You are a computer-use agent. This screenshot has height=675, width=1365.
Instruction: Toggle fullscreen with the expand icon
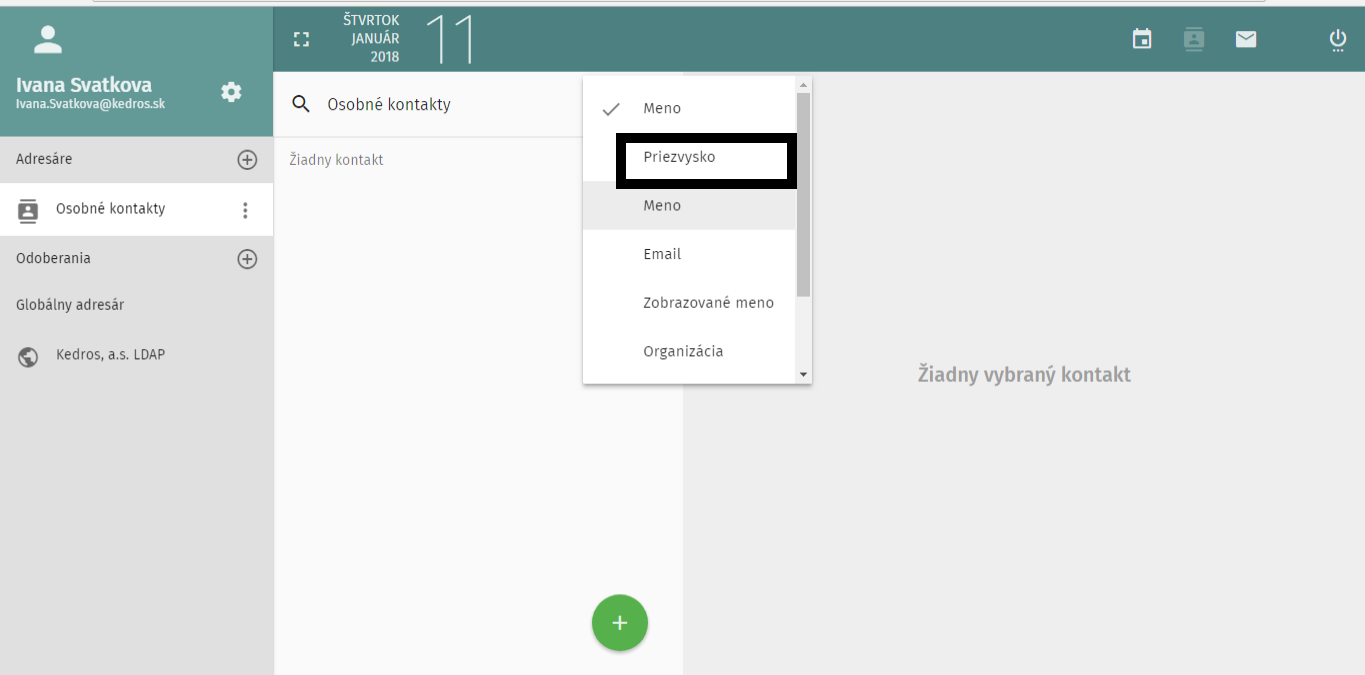click(x=301, y=40)
